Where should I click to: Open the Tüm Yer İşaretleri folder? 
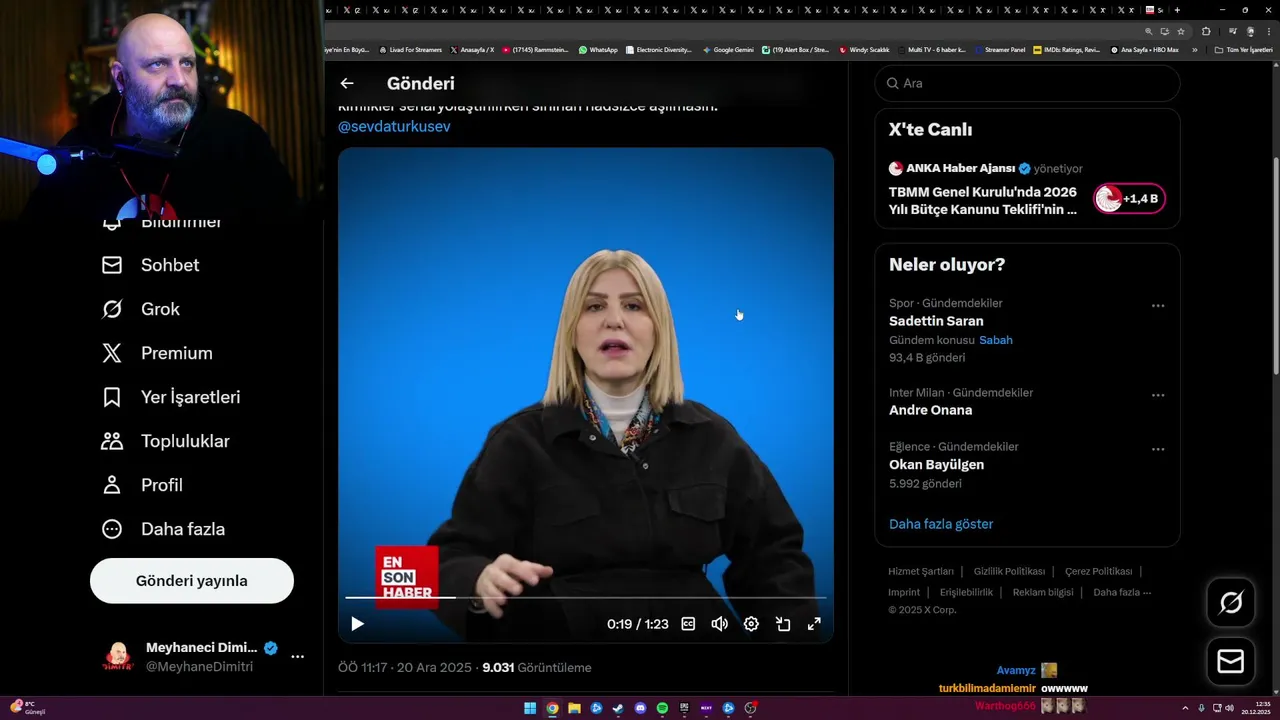pyautogui.click(x=1244, y=50)
